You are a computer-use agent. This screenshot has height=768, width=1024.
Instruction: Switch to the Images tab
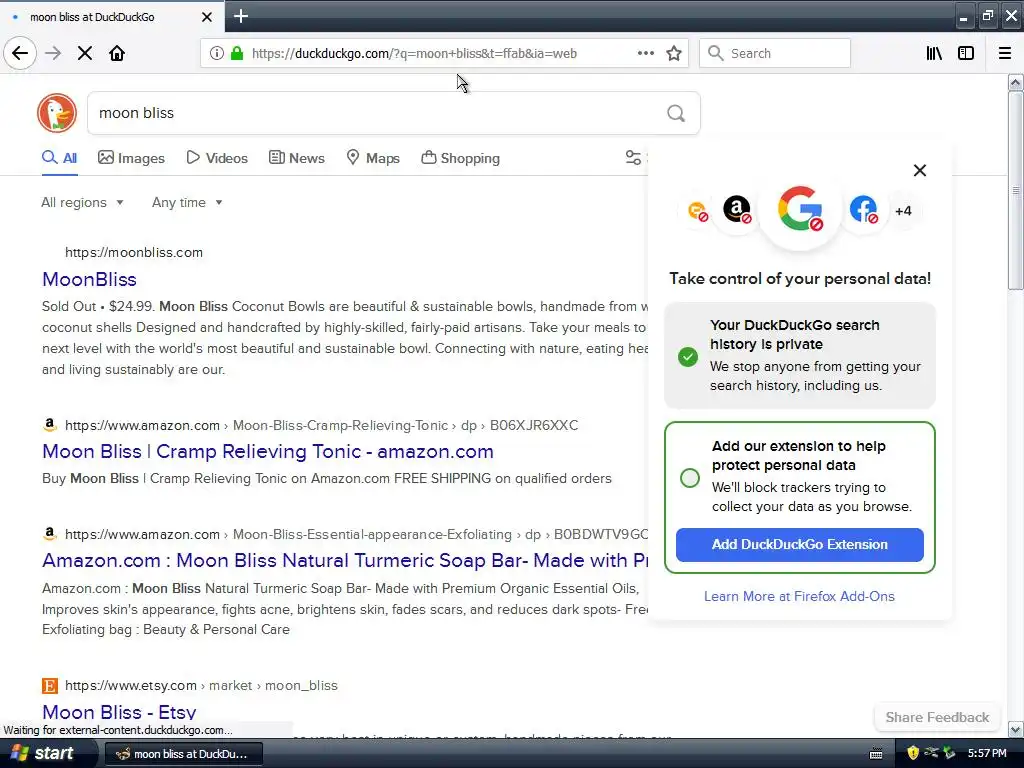point(131,158)
